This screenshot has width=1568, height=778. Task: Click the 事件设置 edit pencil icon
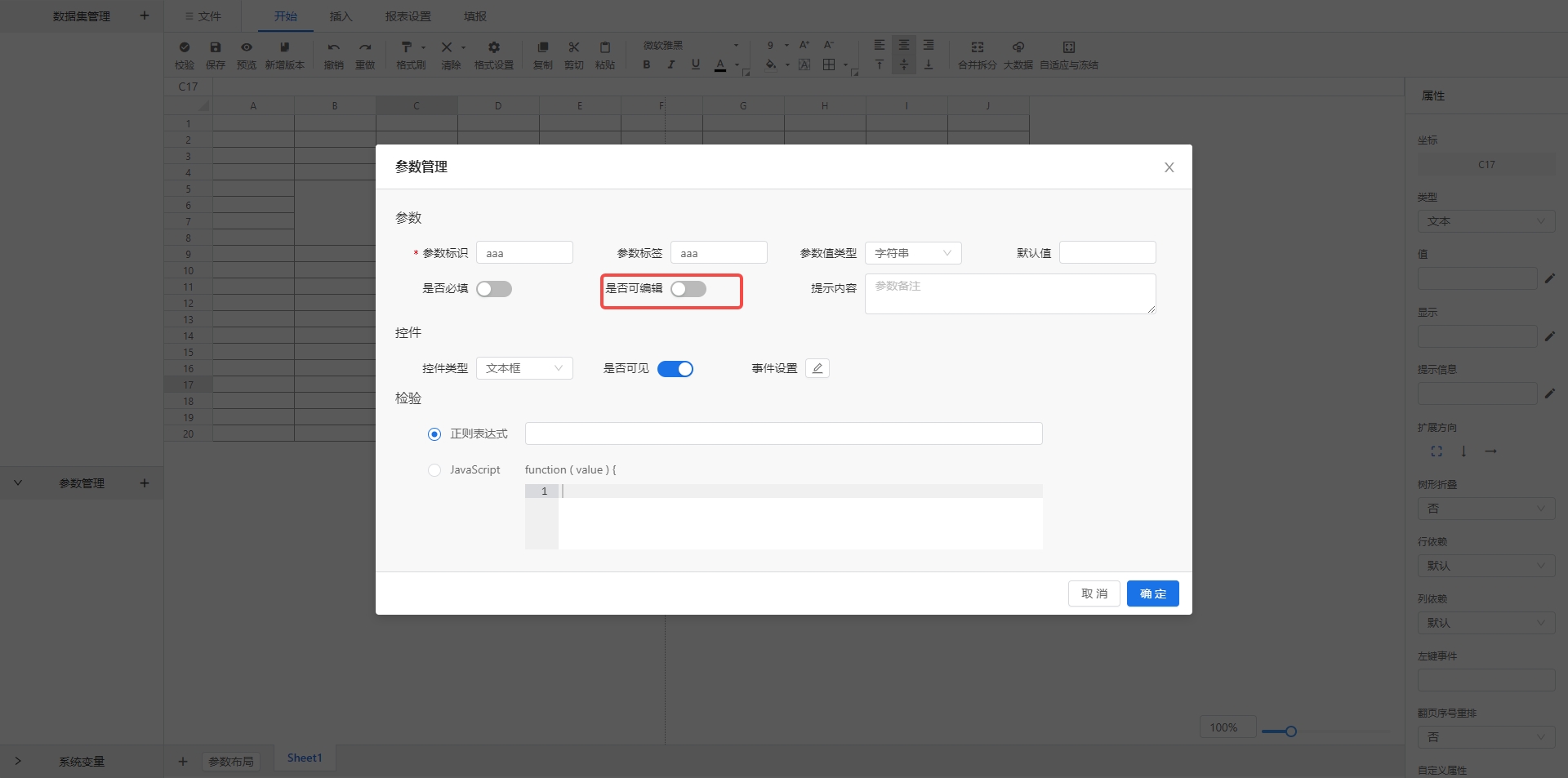click(817, 368)
